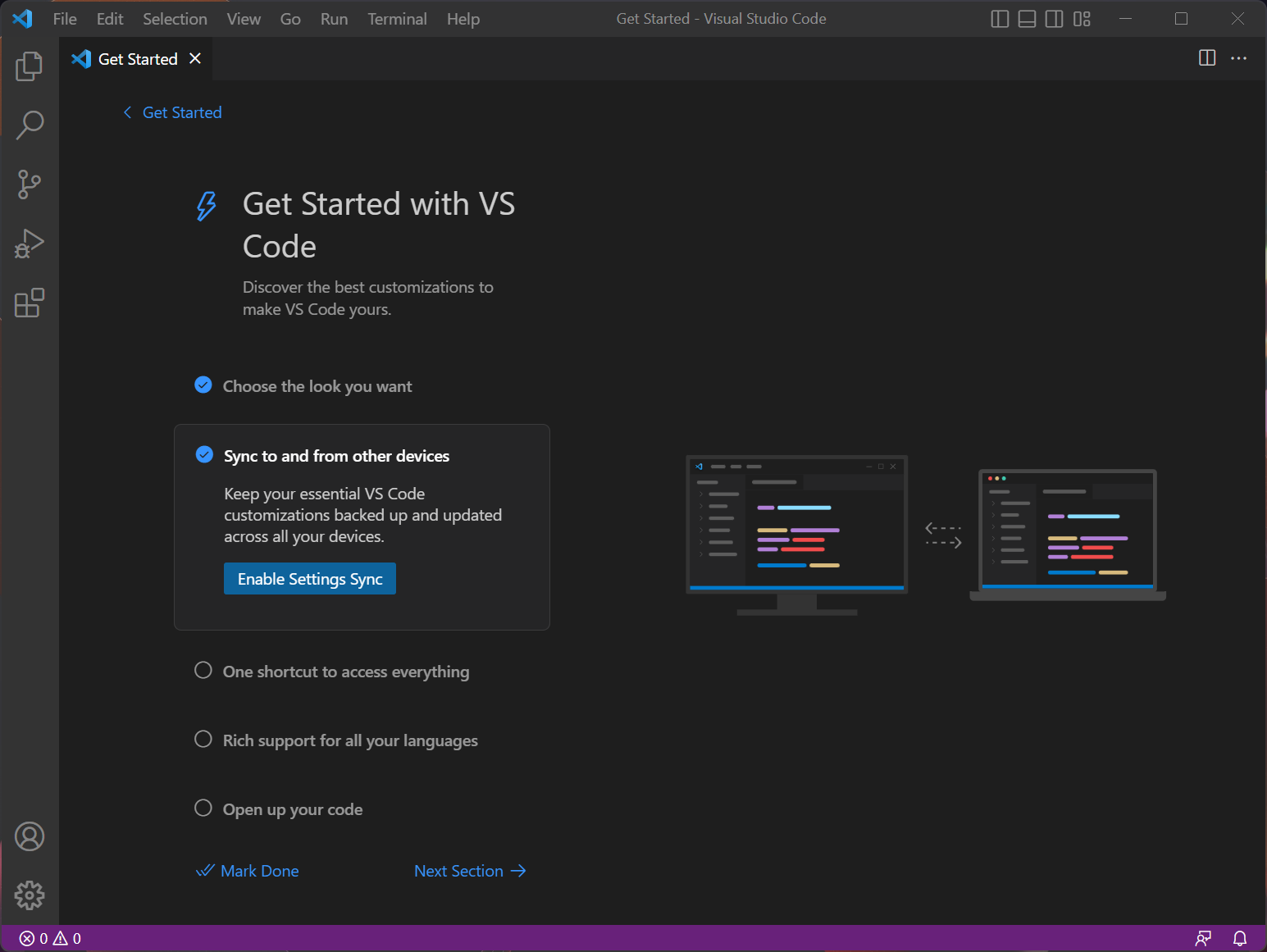Click the Enable Settings Sync button
Viewport: 1267px width, 952px height.
point(310,579)
